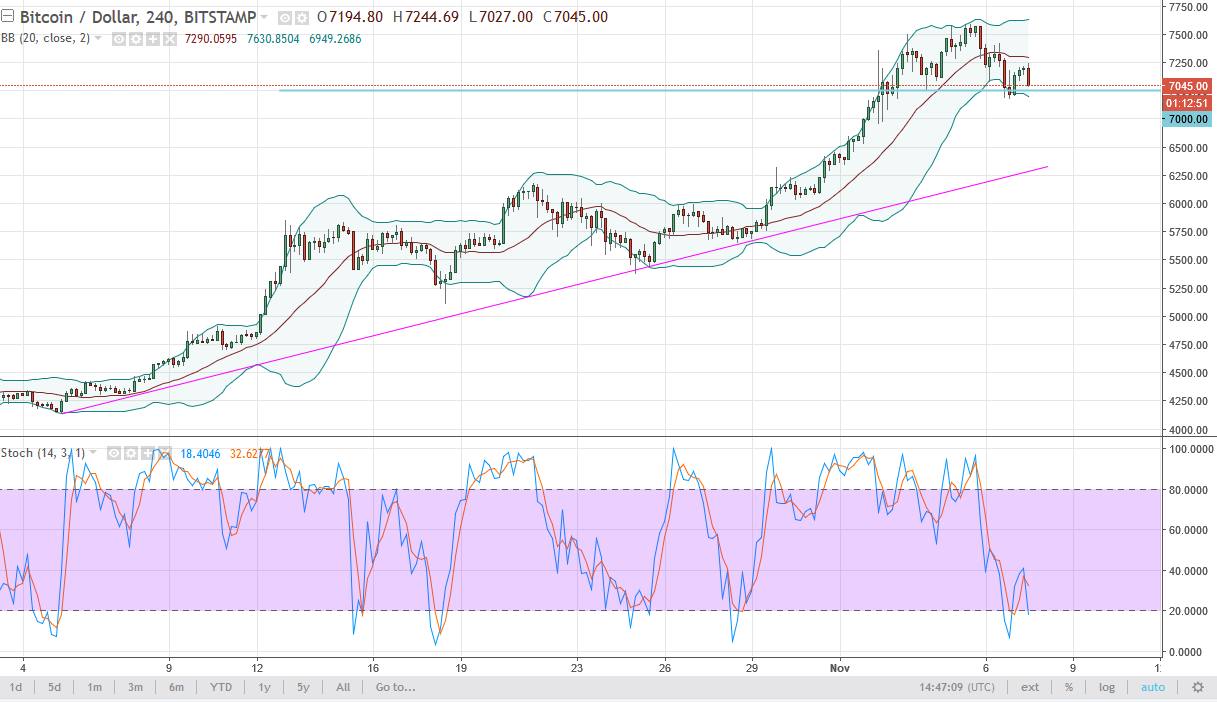The height and width of the screenshot is (702, 1217).
Task: Click BB indicator plus icon
Action: (152, 40)
